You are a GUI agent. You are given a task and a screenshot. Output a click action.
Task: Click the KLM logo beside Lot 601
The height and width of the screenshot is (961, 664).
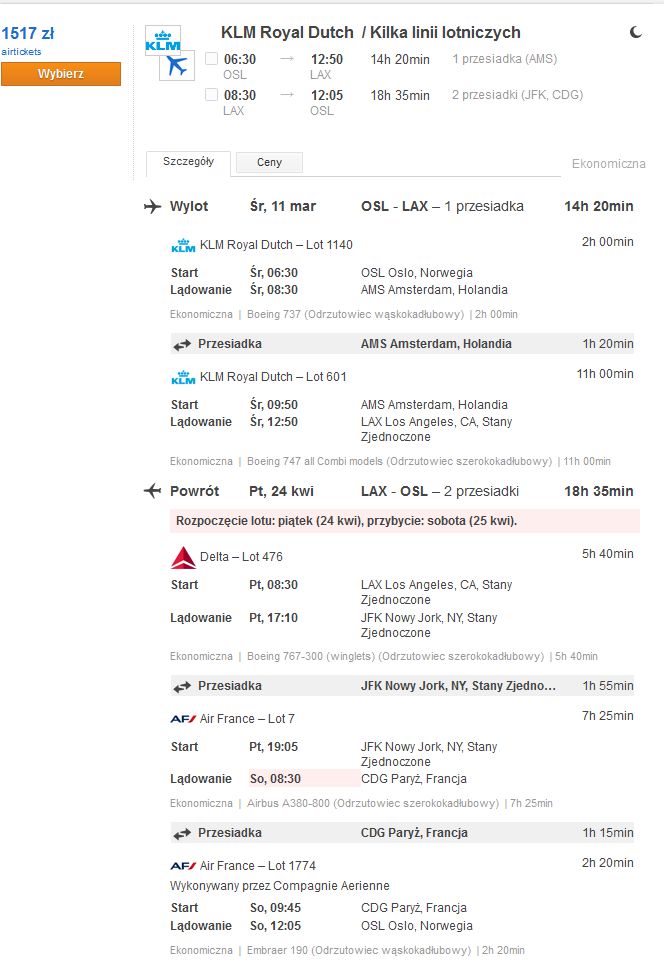click(x=183, y=378)
